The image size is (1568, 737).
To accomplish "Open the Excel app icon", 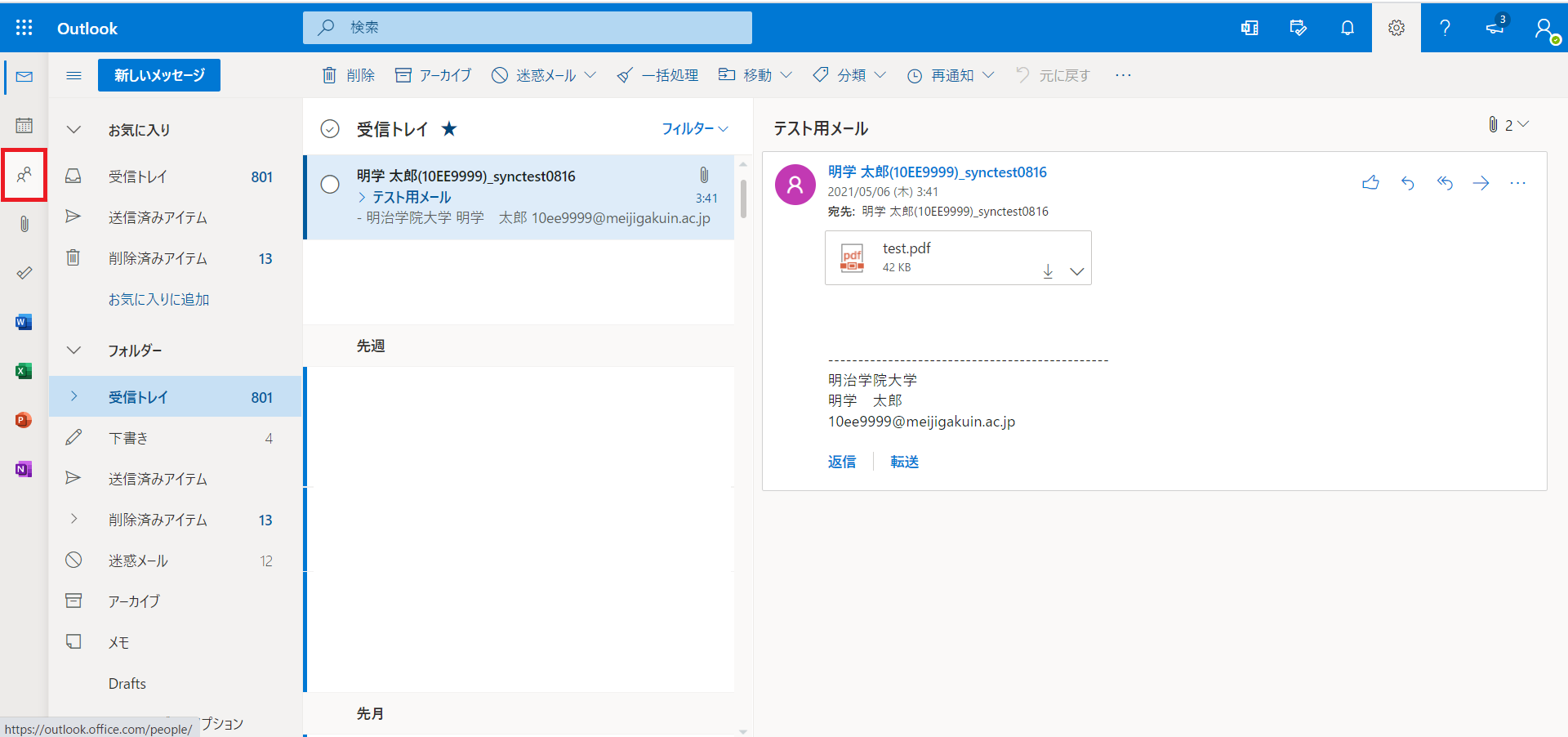I will (24, 371).
